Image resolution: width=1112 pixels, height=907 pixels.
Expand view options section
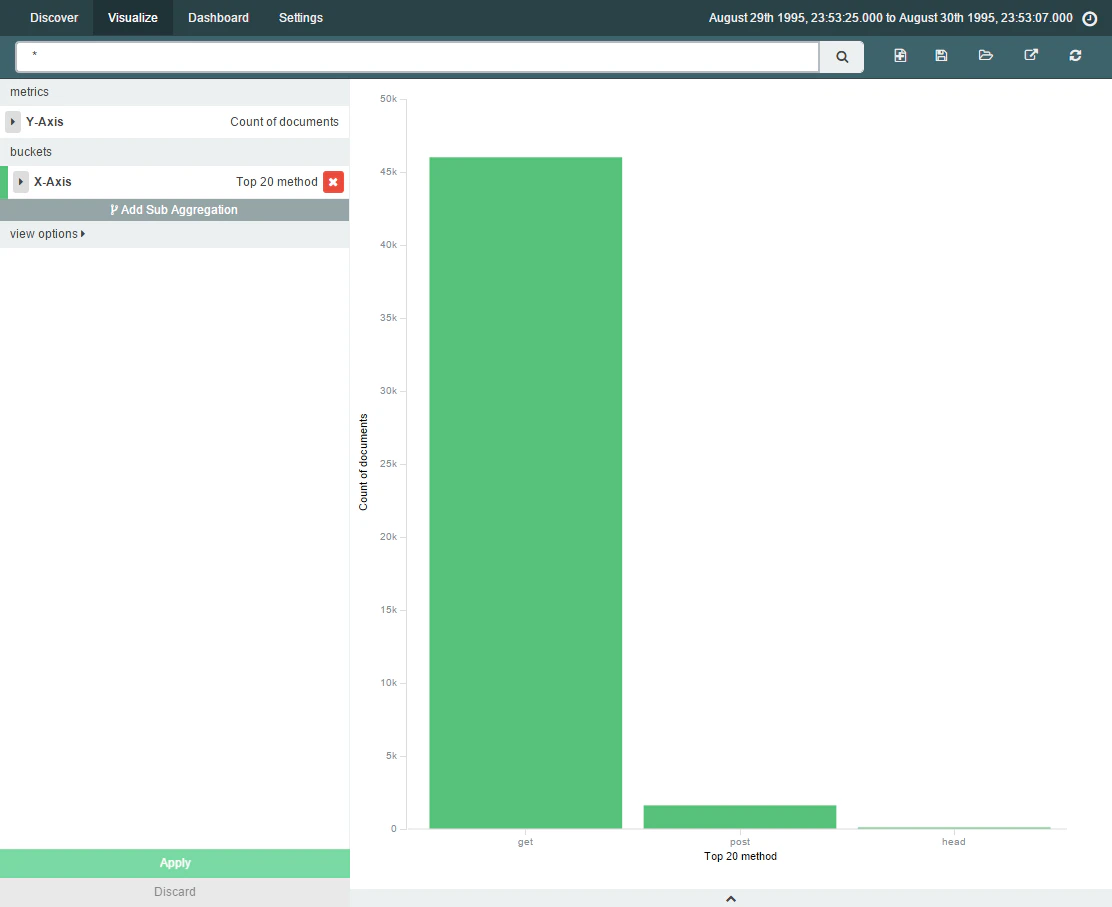(48, 234)
